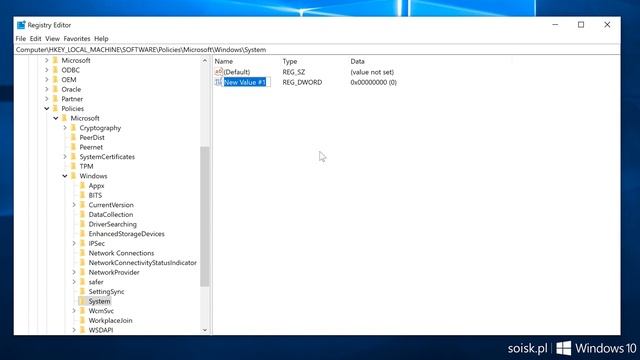The width and height of the screenshot is (640, 360).
Task: Click the (Default) string value icon
Action: click(x=219, y=72)
